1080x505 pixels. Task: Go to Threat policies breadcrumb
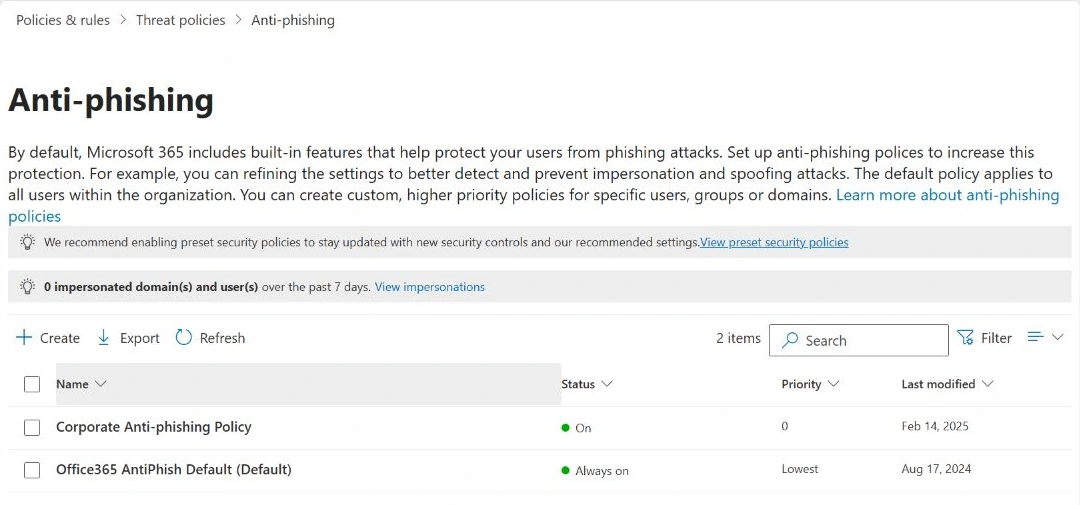[x=180, y=20]
